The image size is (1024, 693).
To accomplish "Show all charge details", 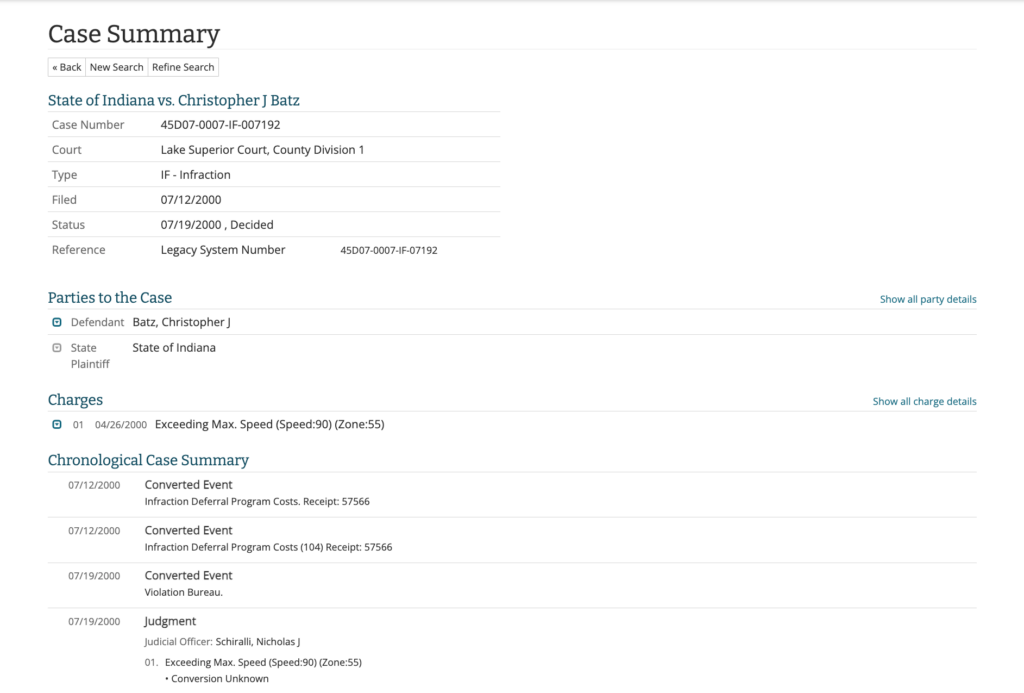I will click(x=924, y=401).
